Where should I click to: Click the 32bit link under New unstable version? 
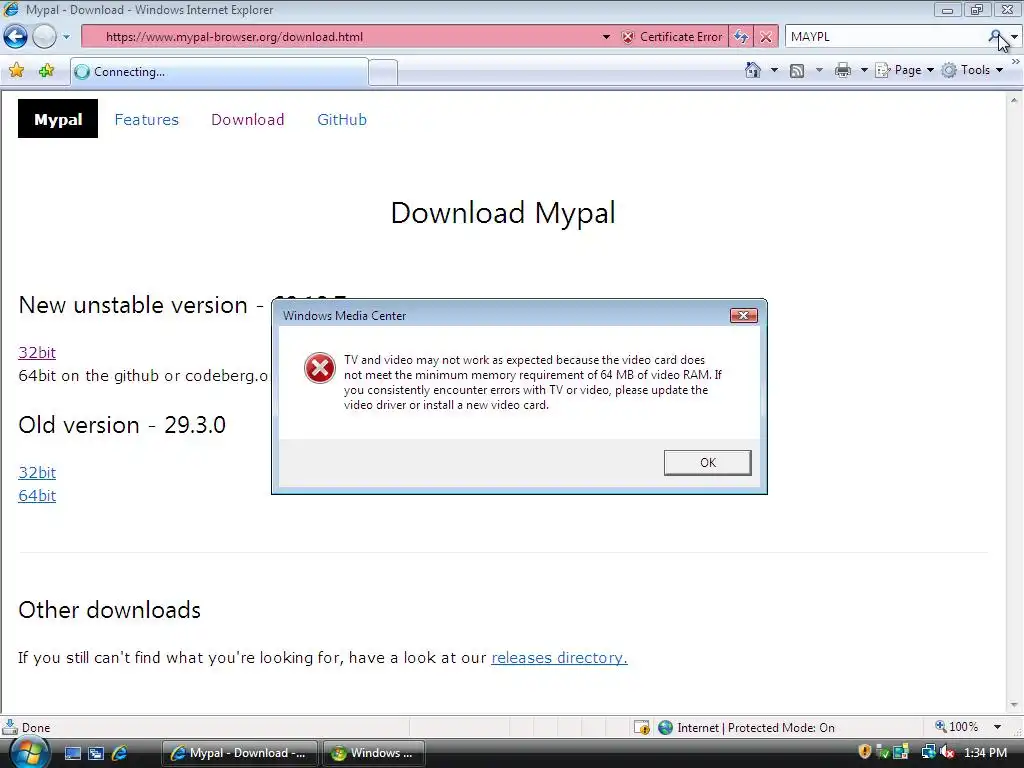37,353
